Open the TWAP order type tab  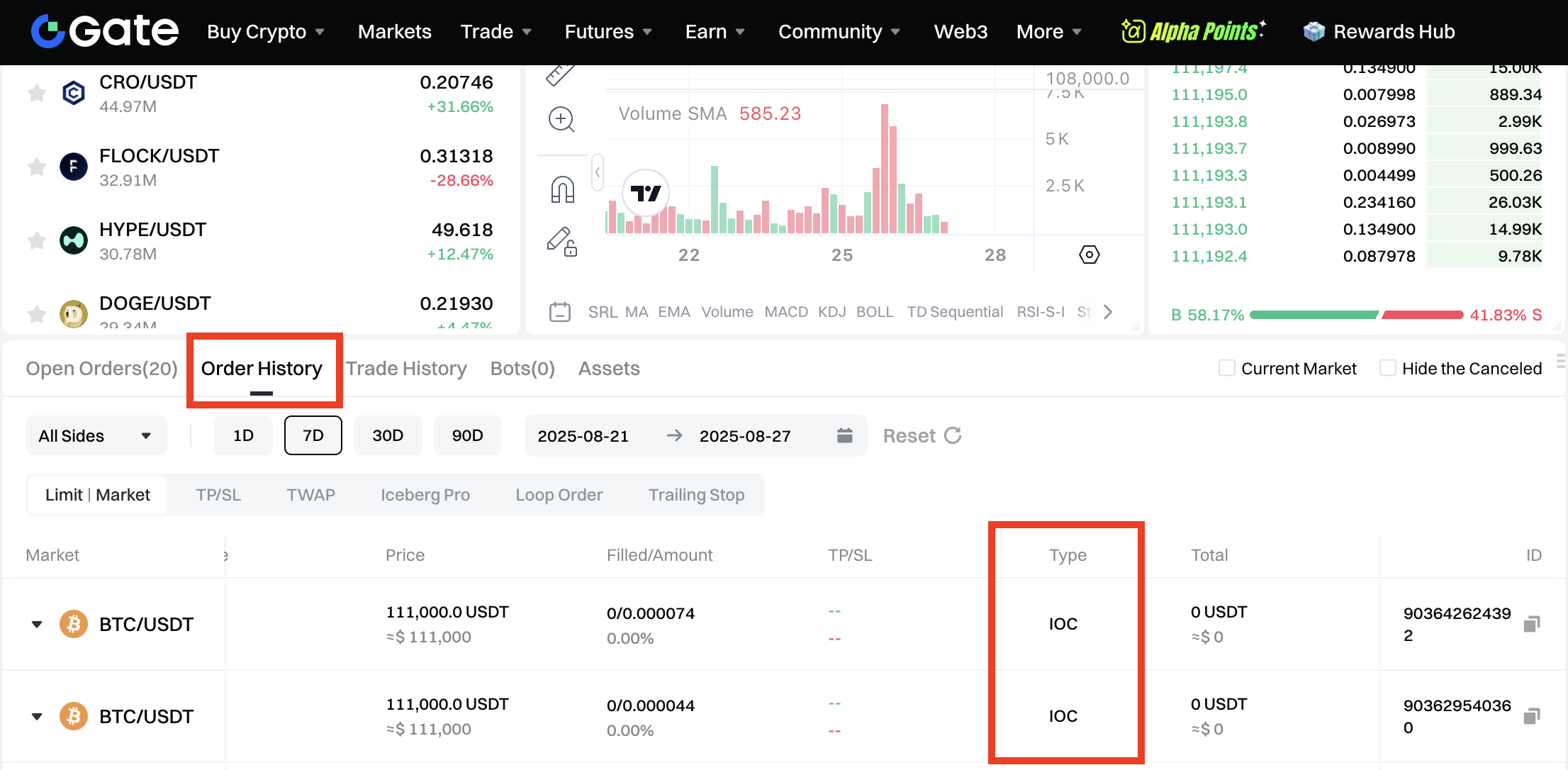(x=310, y=495)
